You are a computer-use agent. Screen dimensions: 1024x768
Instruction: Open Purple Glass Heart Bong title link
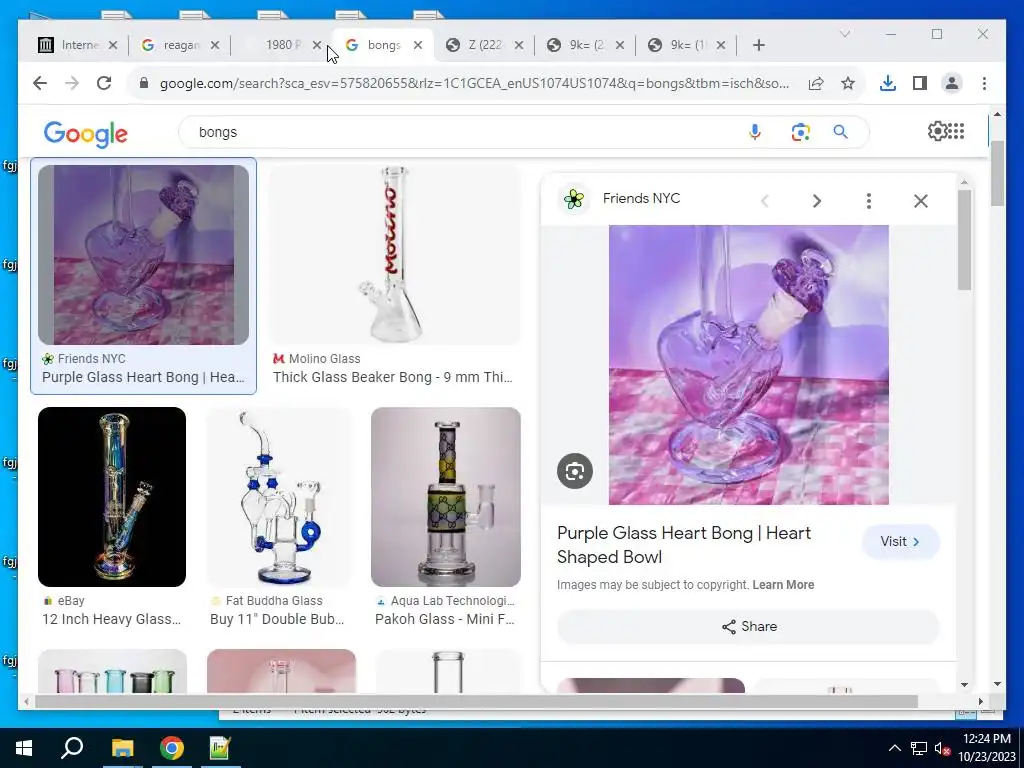pos(684,545)
